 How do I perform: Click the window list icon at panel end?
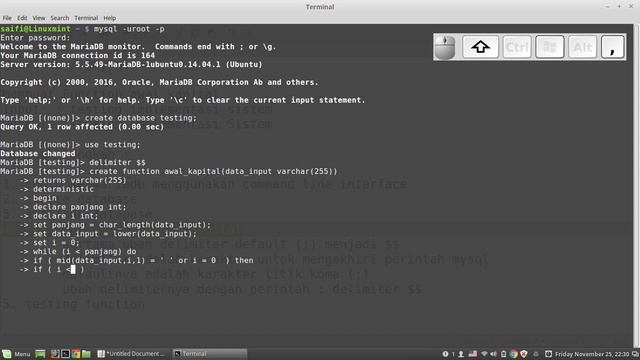(x=635, y=354)
